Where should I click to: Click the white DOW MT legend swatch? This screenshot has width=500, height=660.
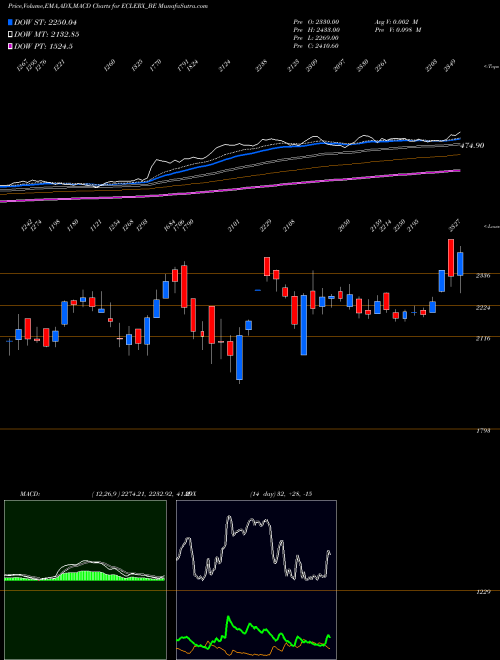[11, 35]
